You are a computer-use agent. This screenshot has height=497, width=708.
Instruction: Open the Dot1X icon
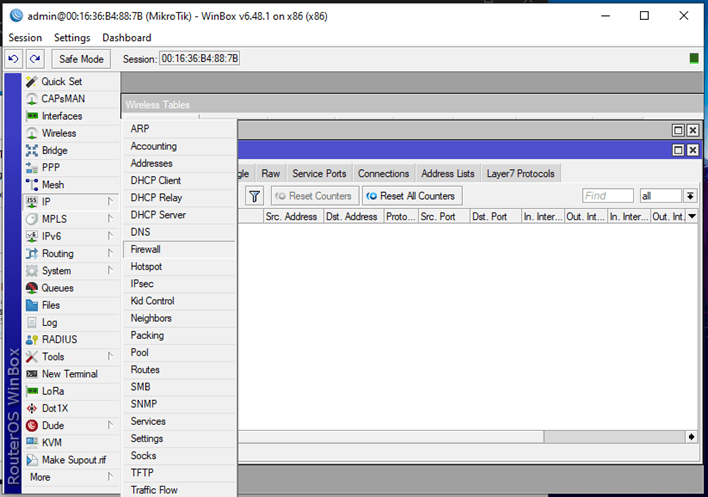[x=32, y=408]
